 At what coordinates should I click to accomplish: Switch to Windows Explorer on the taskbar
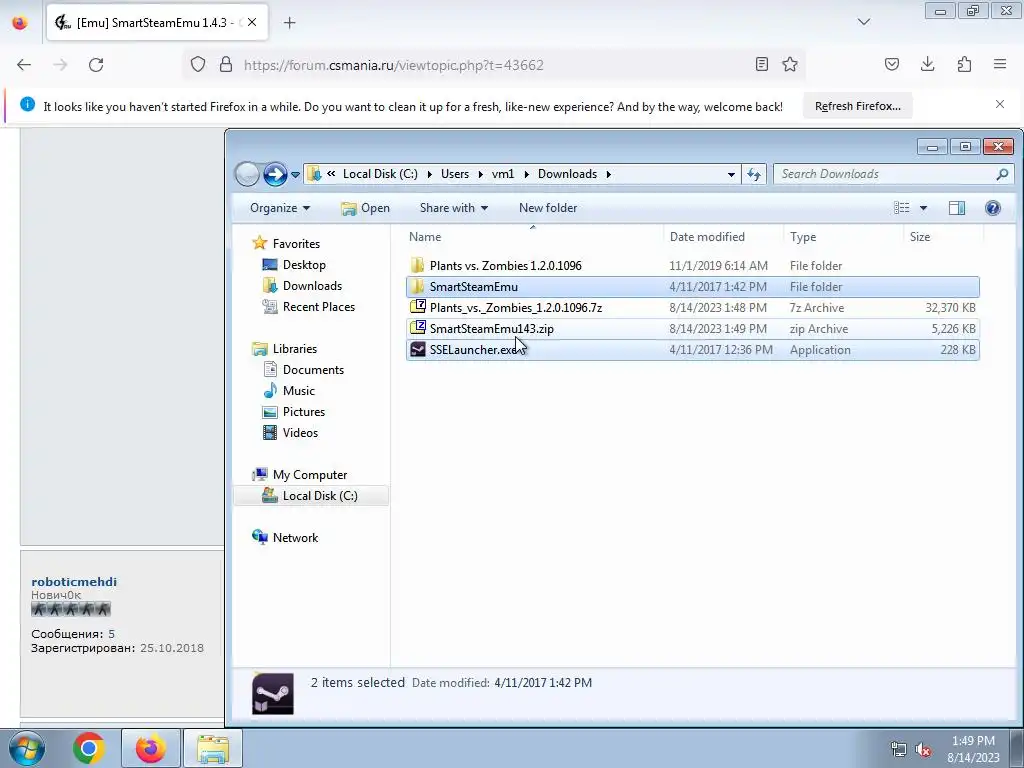click(x=213, y=748)
